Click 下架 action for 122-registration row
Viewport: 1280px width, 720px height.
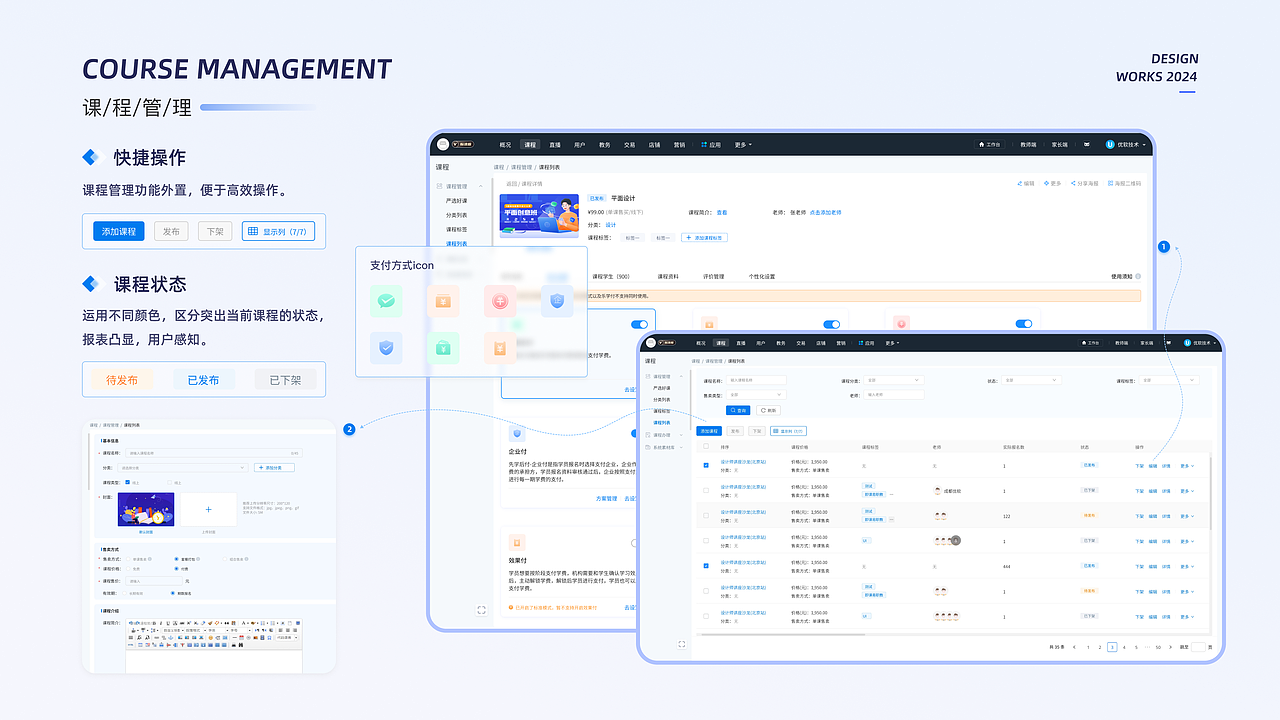(1139, 516)
